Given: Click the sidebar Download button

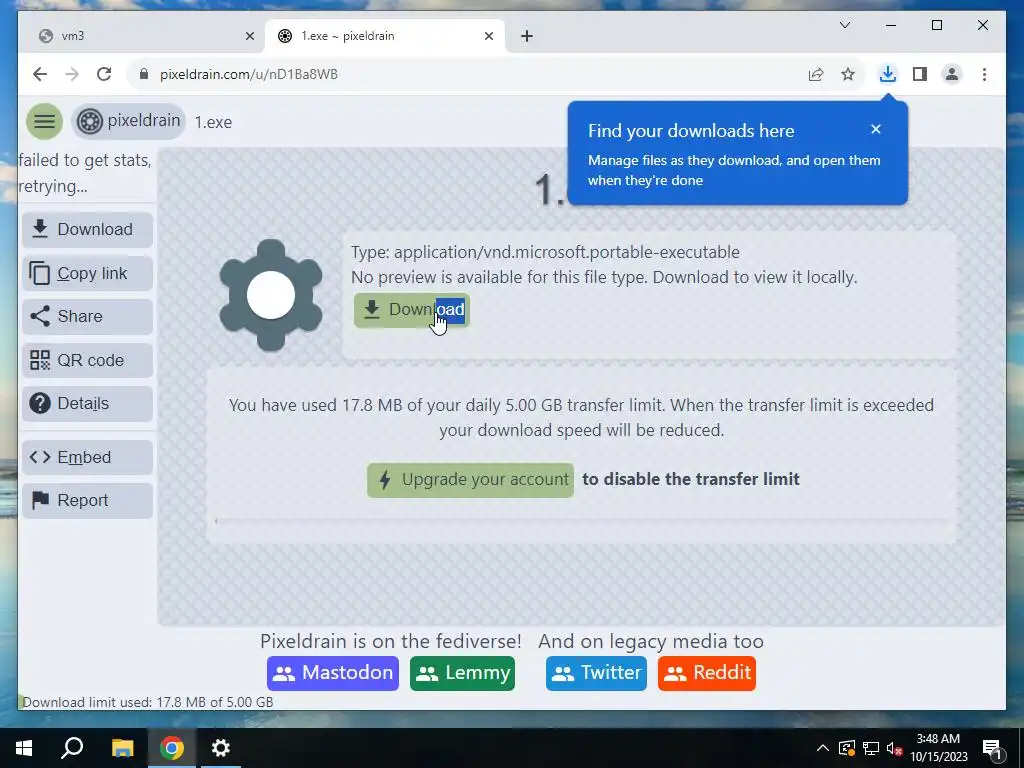Looking at the screenshot, I should tap(88, 229).
